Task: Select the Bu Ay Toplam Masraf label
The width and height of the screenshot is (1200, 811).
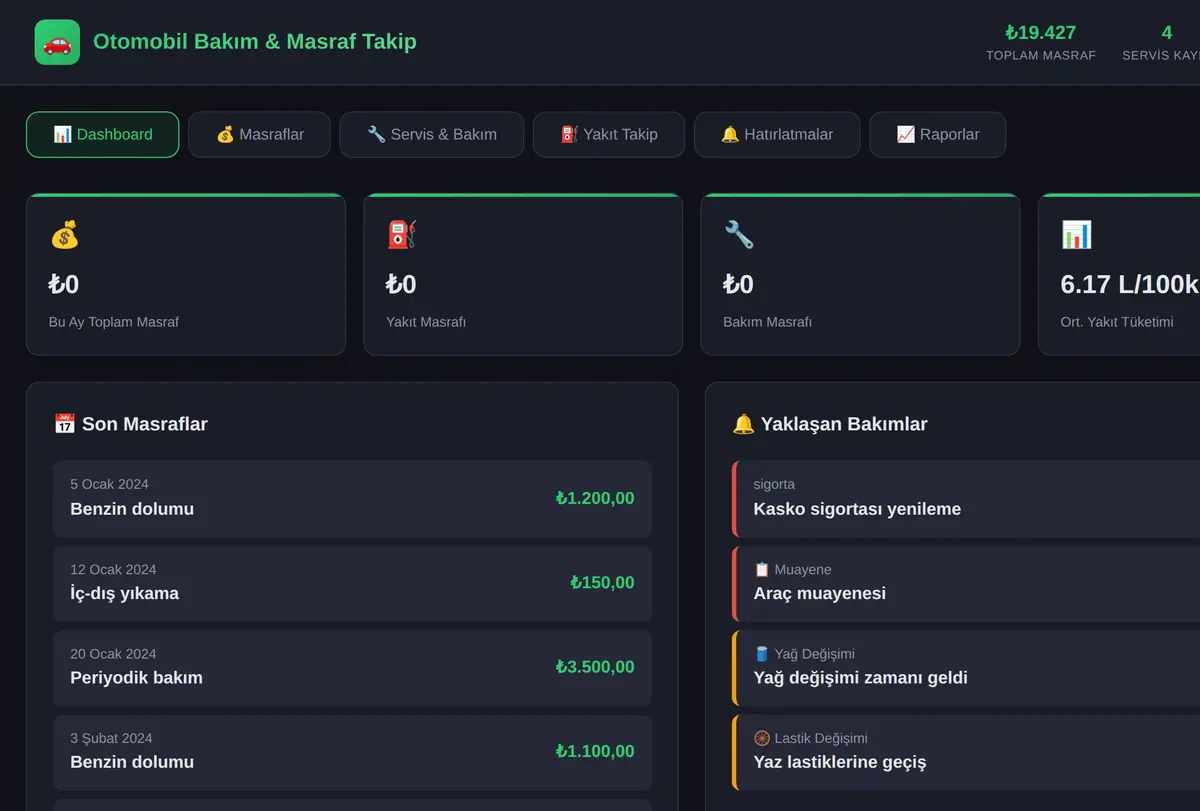Action: [114, 322]
